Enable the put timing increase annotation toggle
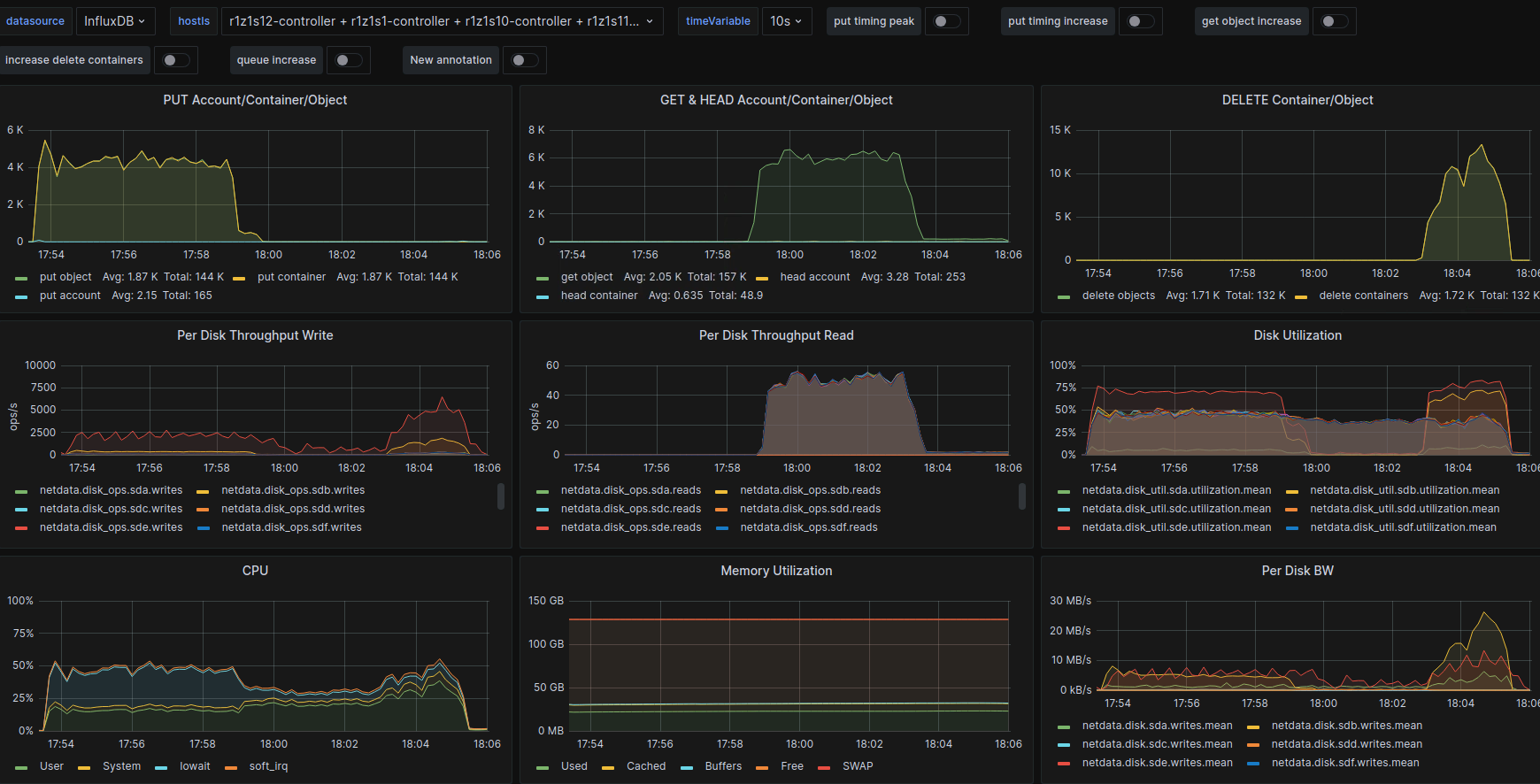1540x784 pixels. click(x=1140, y=21)
